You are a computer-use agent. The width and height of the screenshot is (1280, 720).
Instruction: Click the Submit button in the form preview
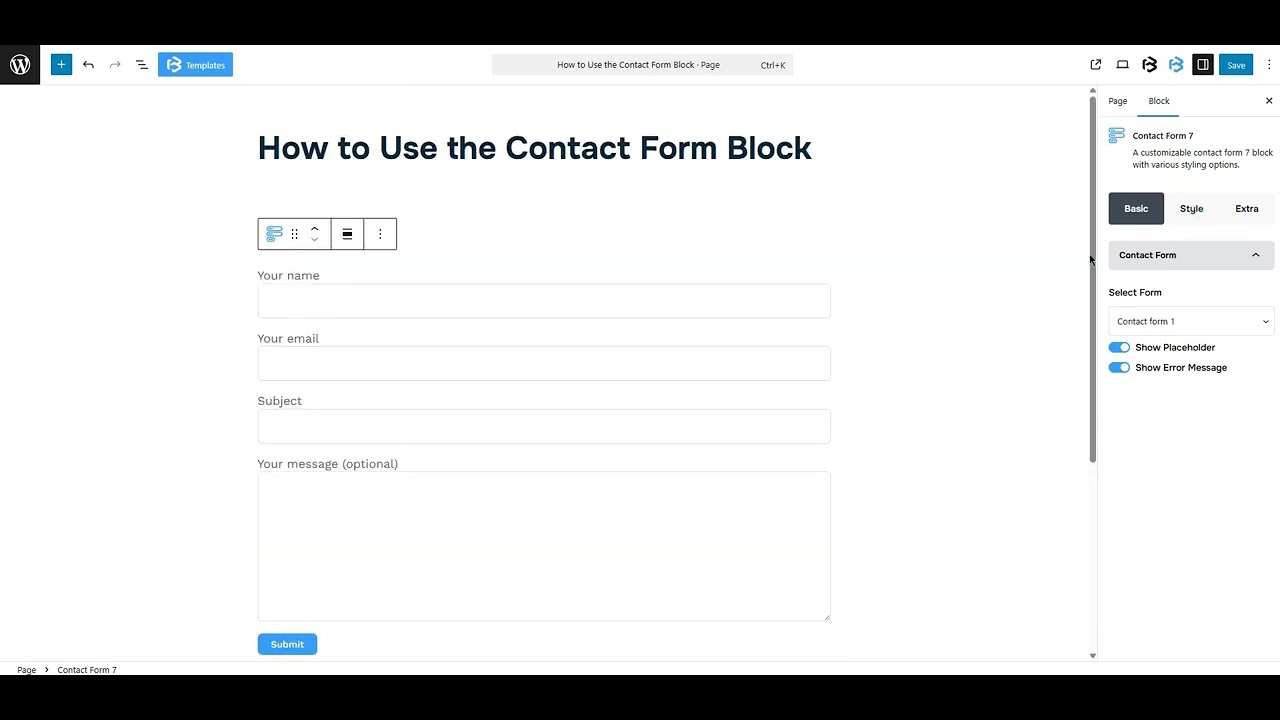click(x=287, y=644)
